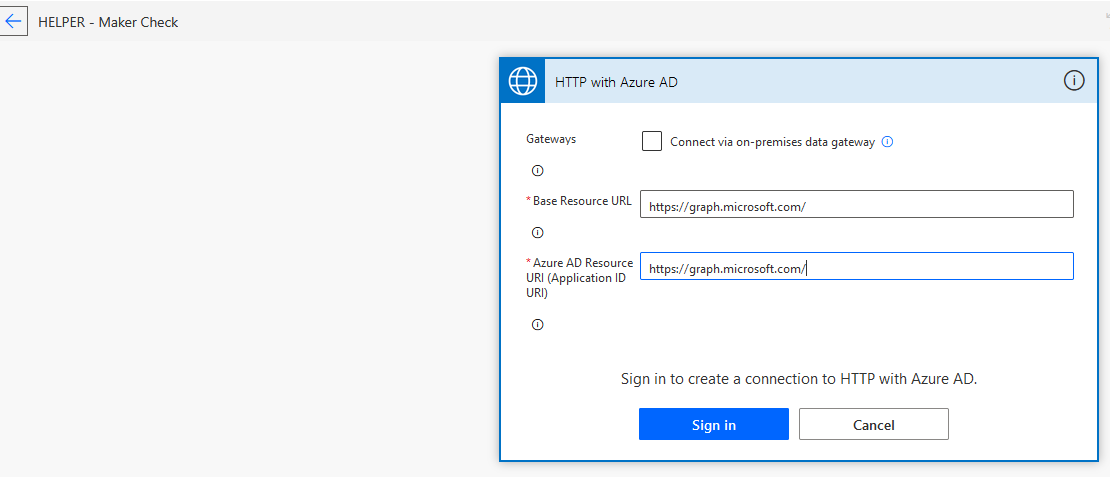Open info icon below Base Resource URL

tap(537, 232)
